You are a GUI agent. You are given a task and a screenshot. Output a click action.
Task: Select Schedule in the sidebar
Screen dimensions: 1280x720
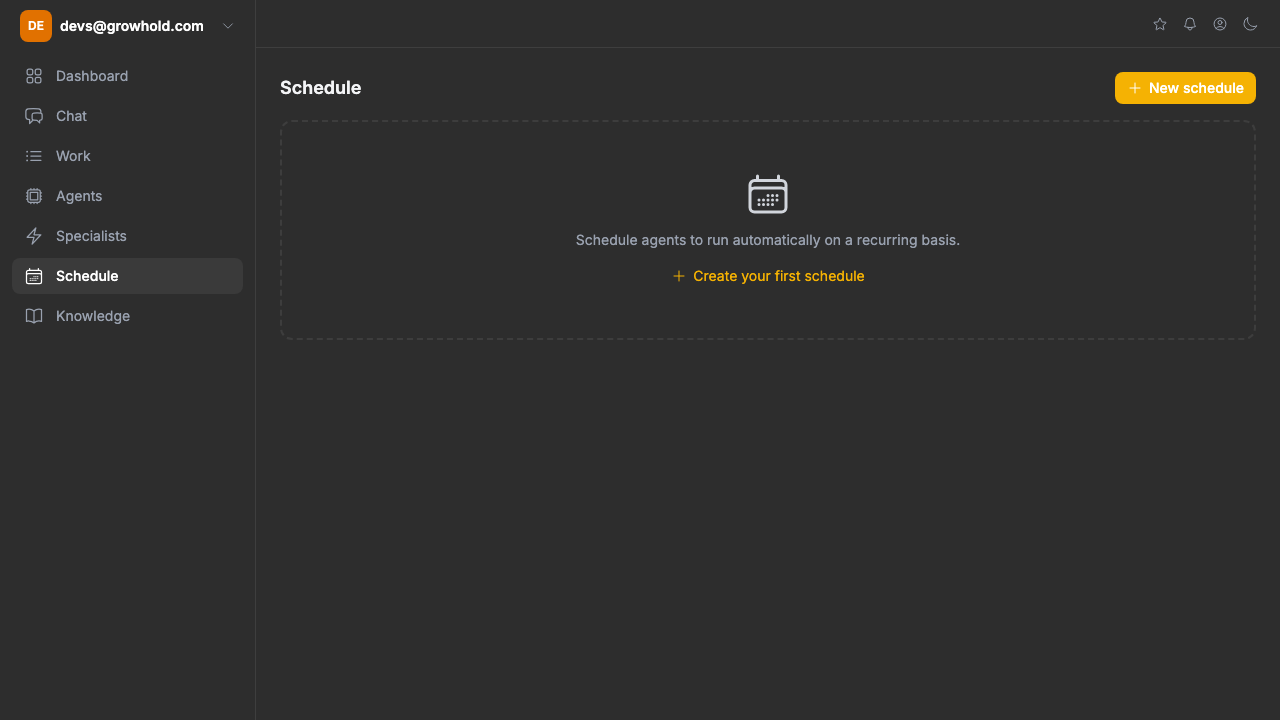87,276
